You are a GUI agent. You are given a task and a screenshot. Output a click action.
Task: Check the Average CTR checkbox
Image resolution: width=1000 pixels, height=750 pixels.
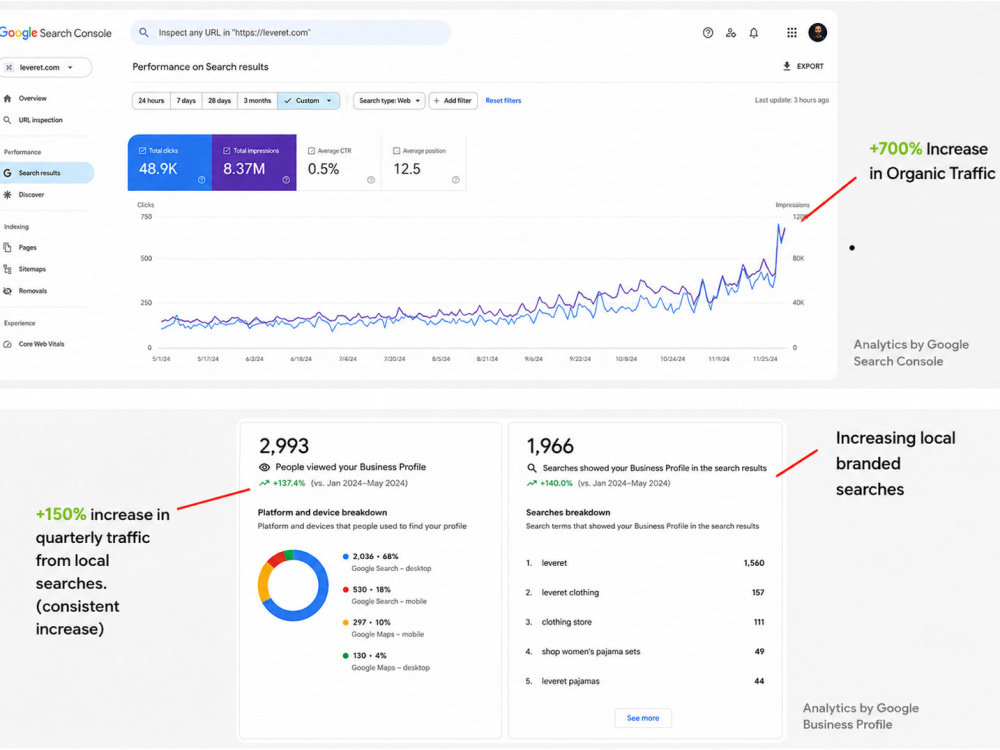pos(311,151)
